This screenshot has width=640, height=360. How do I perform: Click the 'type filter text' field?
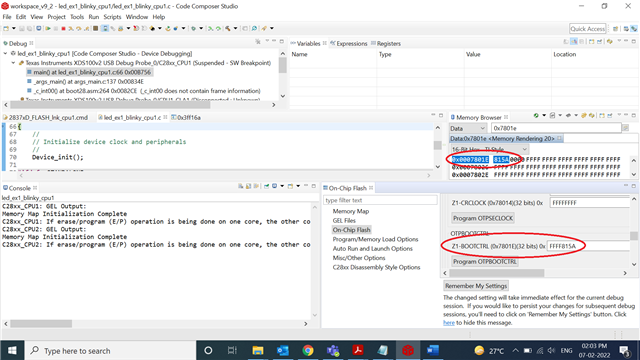380,200
